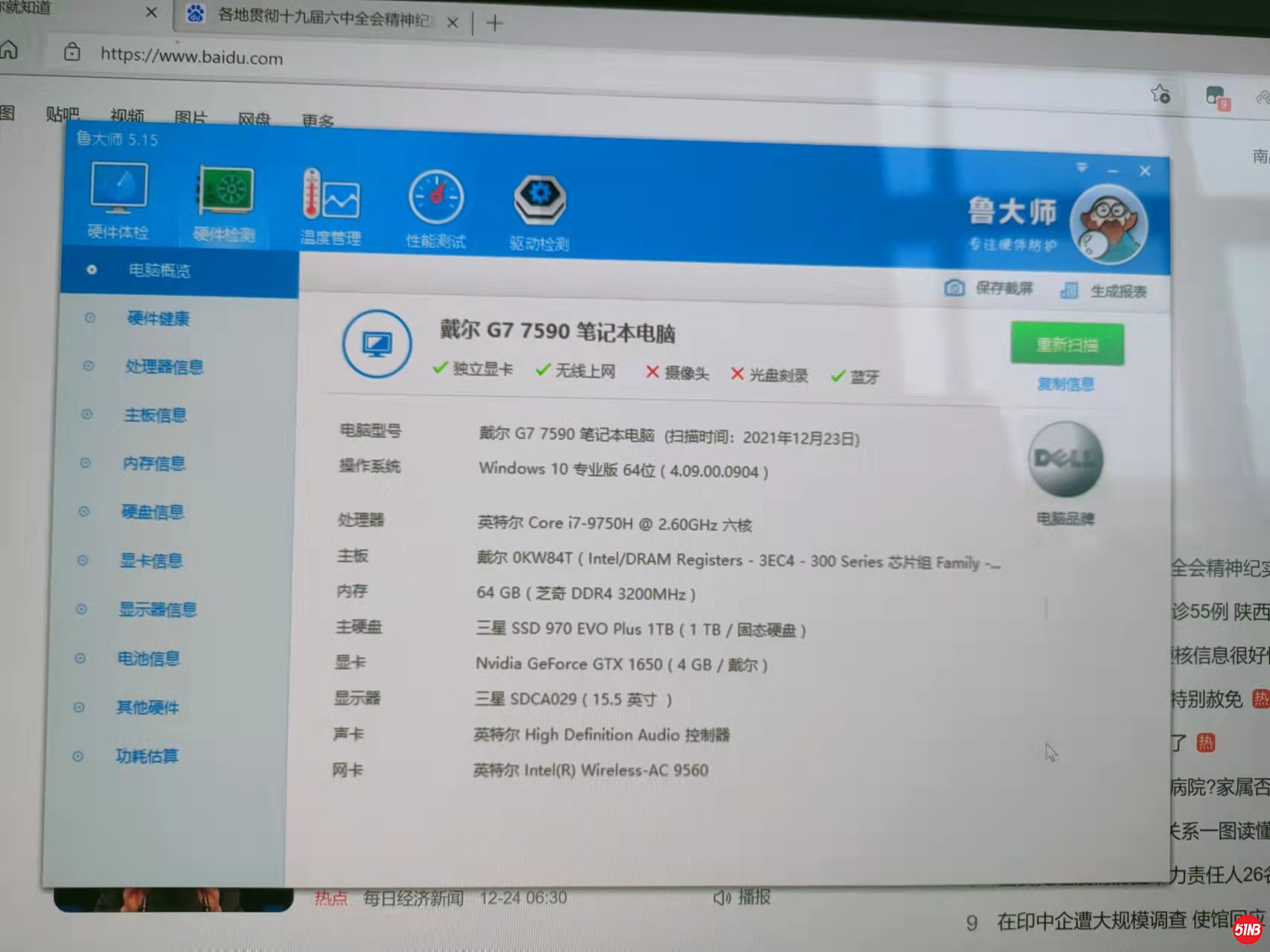Click the browser address bar showing baidu.com
Screen dimensions: 1270x952
coord(192,57)
